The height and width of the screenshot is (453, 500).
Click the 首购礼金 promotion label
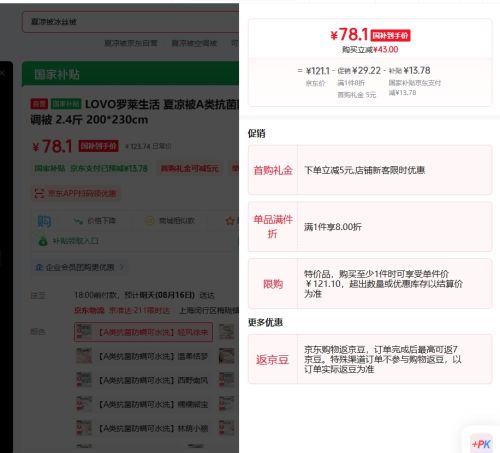point(273,170)
